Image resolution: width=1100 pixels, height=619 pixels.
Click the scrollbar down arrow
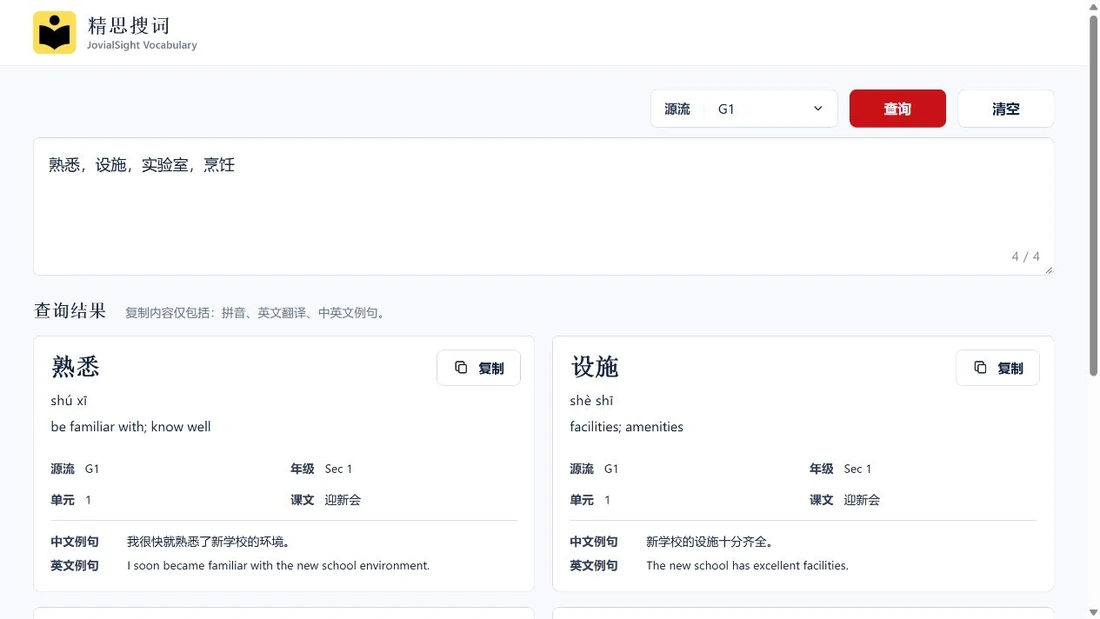coord(1093,613)
